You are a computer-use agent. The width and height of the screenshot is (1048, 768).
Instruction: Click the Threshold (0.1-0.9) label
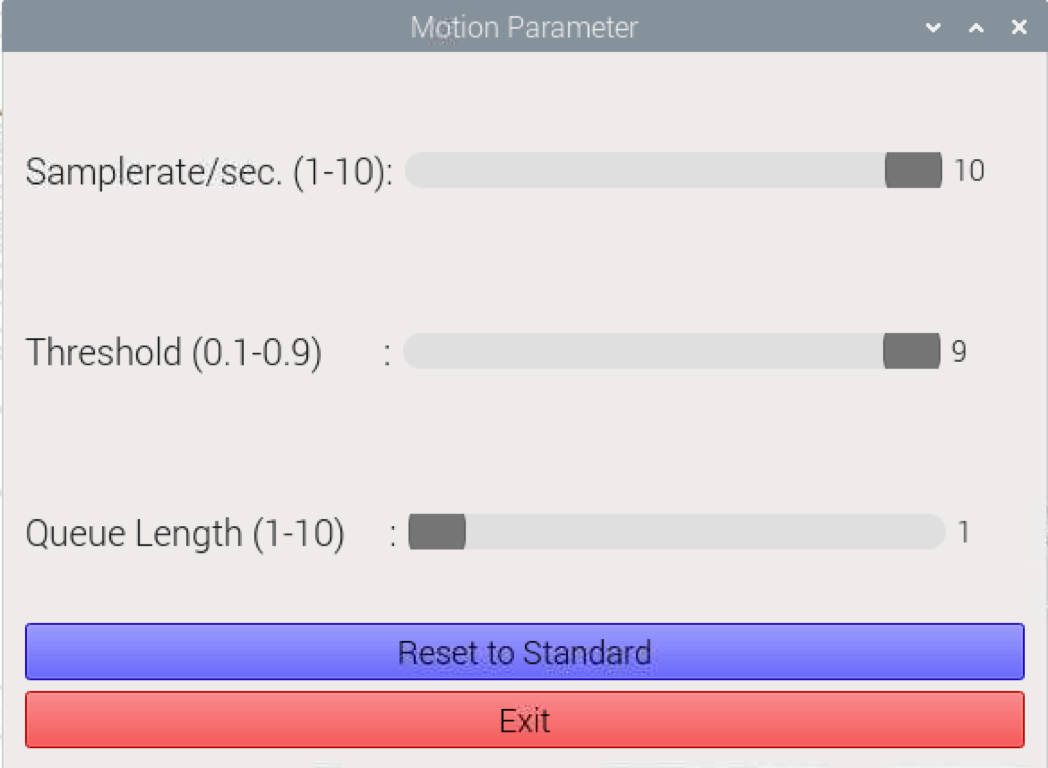174,352
